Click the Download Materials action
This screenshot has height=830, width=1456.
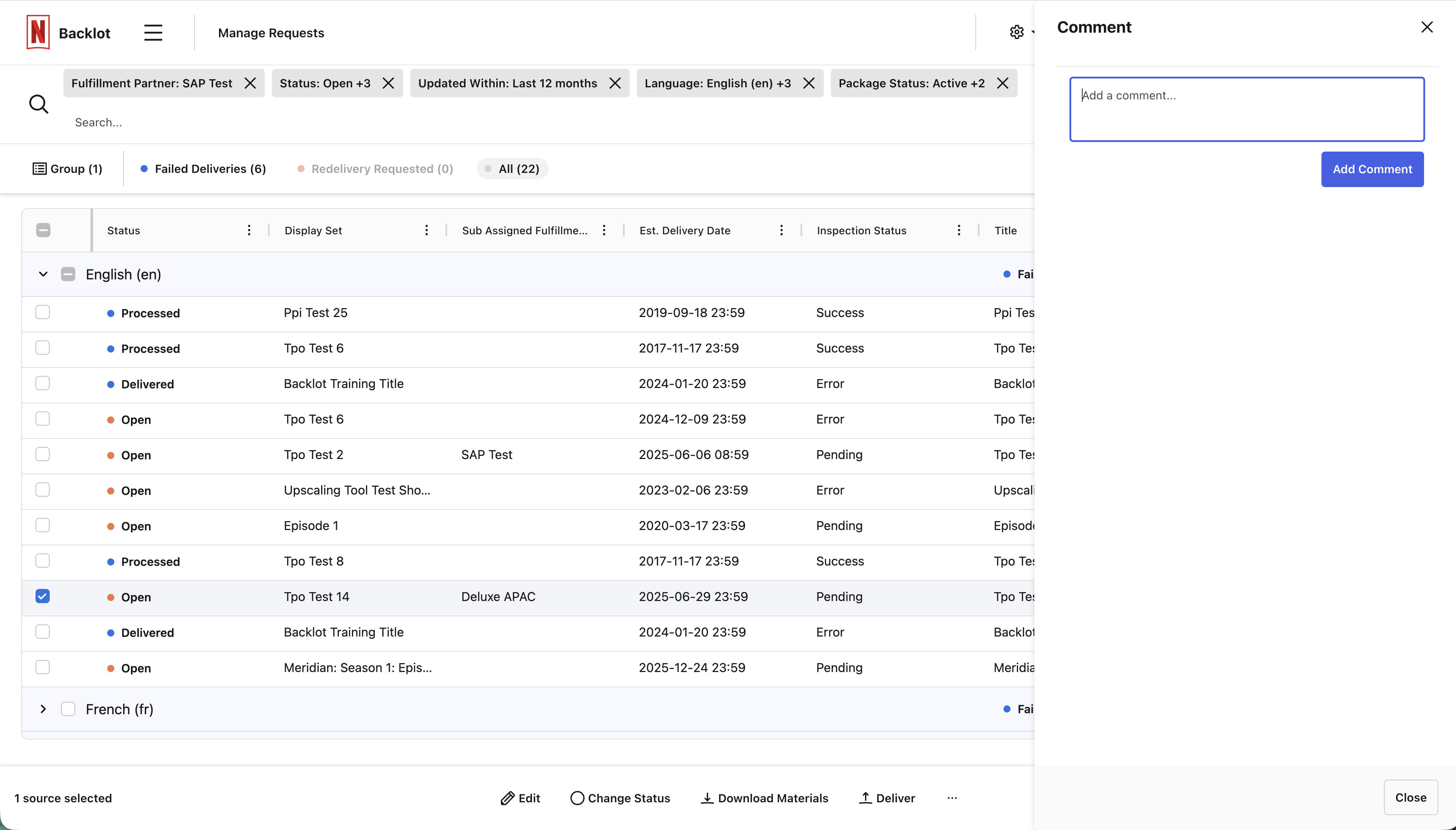click(764, 798)
